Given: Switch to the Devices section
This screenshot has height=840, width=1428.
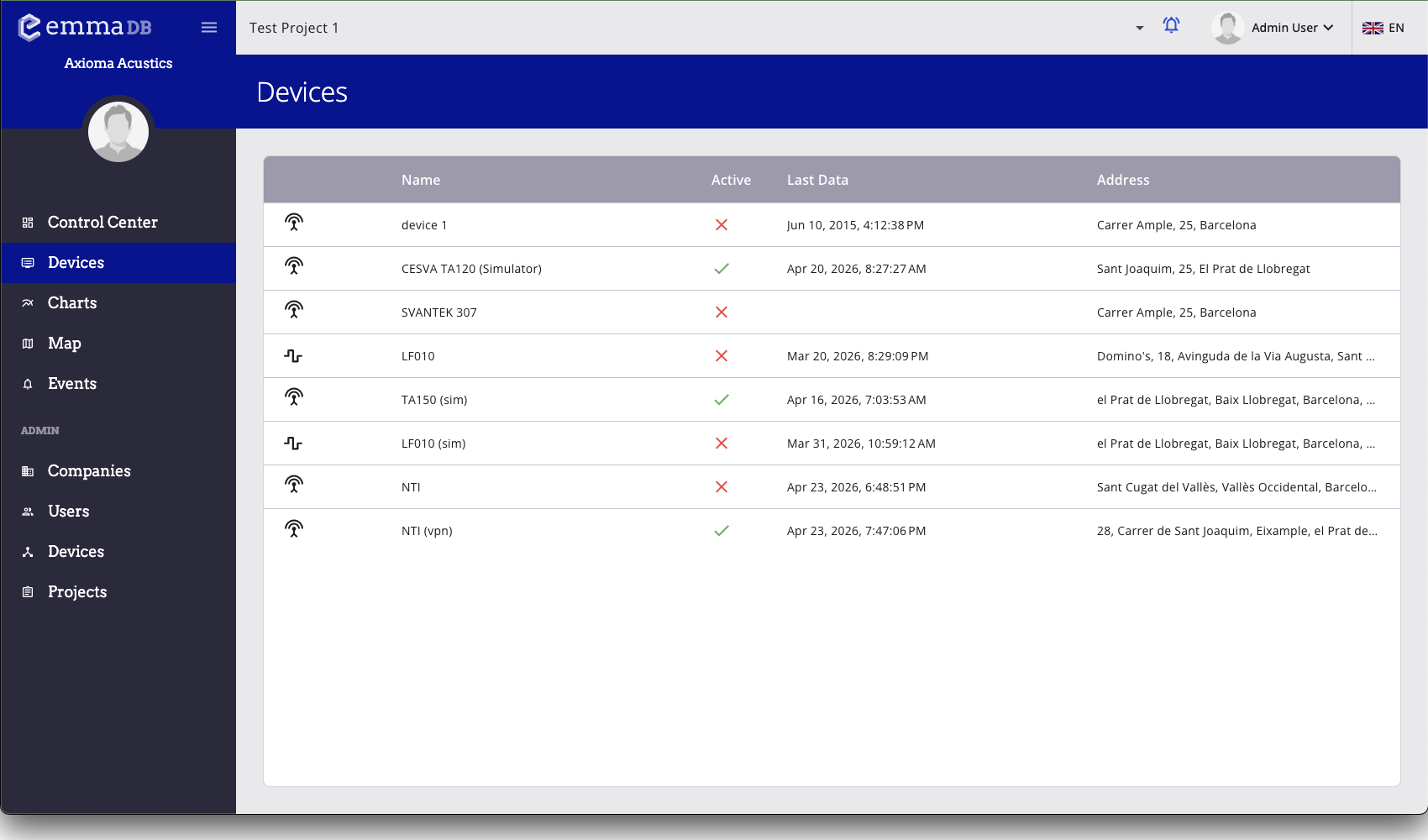Looking at the screenshot, I should (x=76, y=262).
